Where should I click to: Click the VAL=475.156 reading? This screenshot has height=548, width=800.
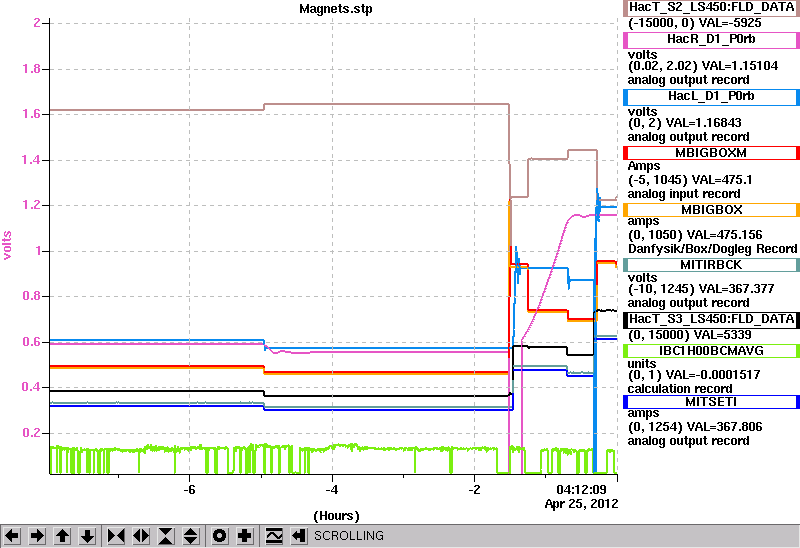click(724, 235)
